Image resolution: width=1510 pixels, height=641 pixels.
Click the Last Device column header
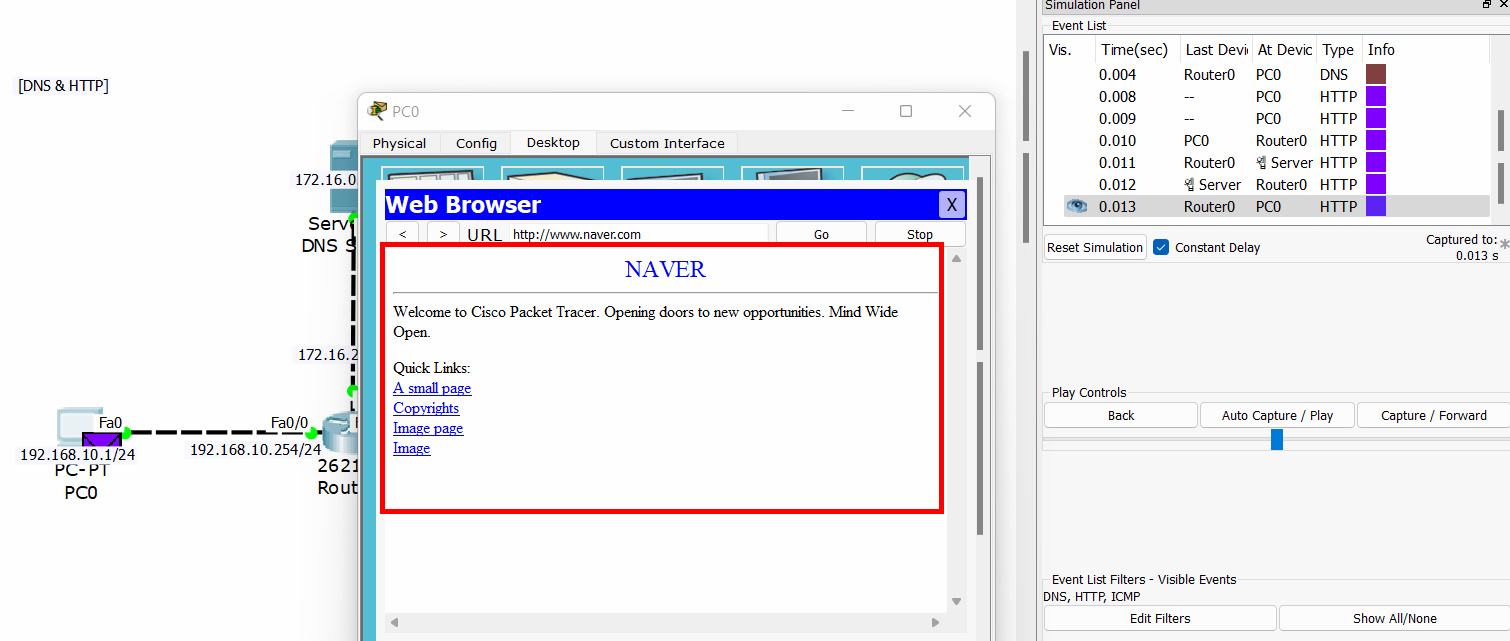pos(1215,50)
